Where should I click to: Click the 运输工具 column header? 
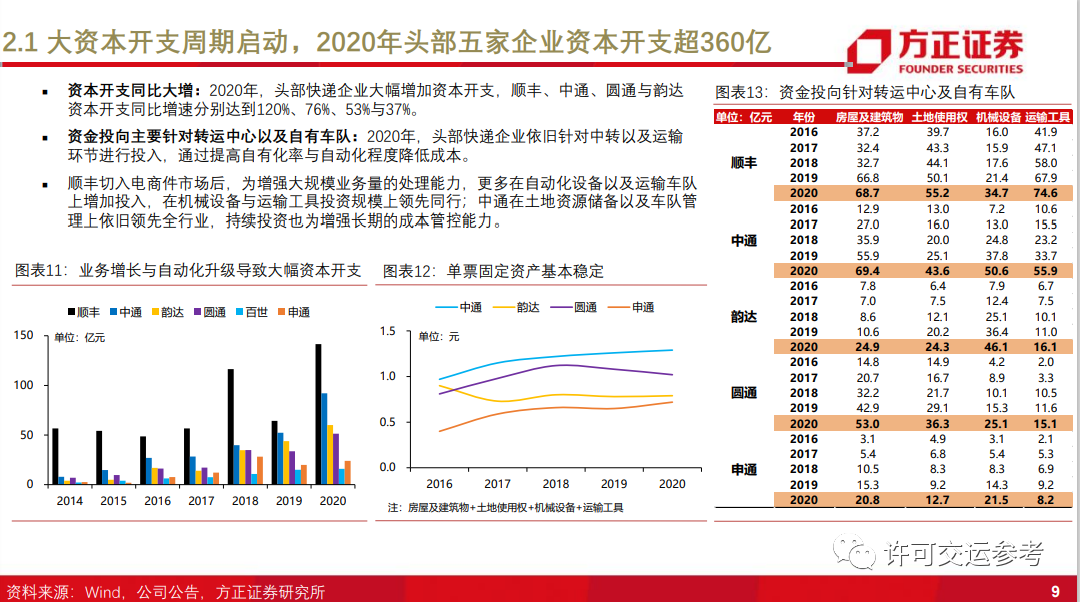point(1048,117)
